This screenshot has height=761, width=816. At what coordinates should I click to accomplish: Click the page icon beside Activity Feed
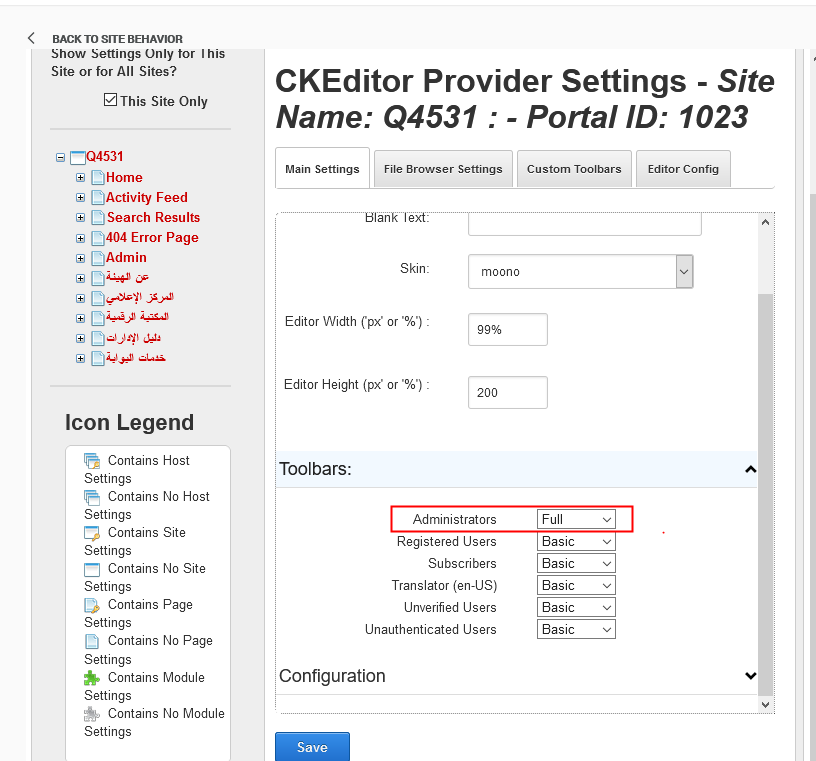pos(98,198)
